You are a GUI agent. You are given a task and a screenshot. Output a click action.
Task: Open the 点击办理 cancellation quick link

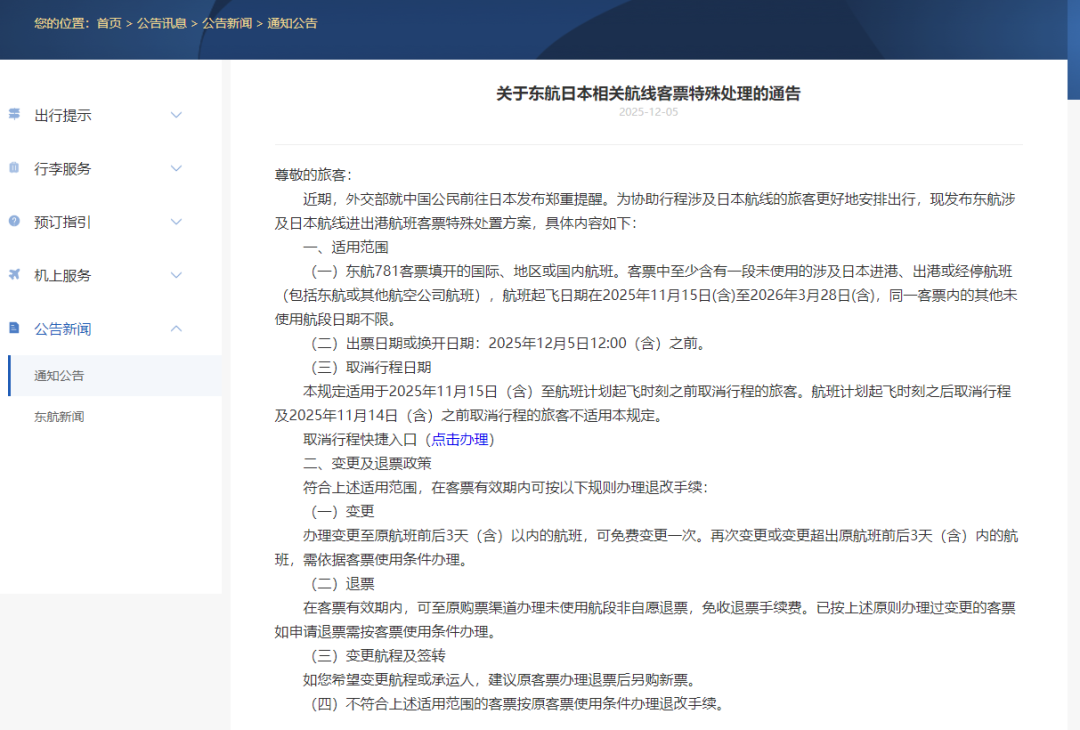point(461,439)
